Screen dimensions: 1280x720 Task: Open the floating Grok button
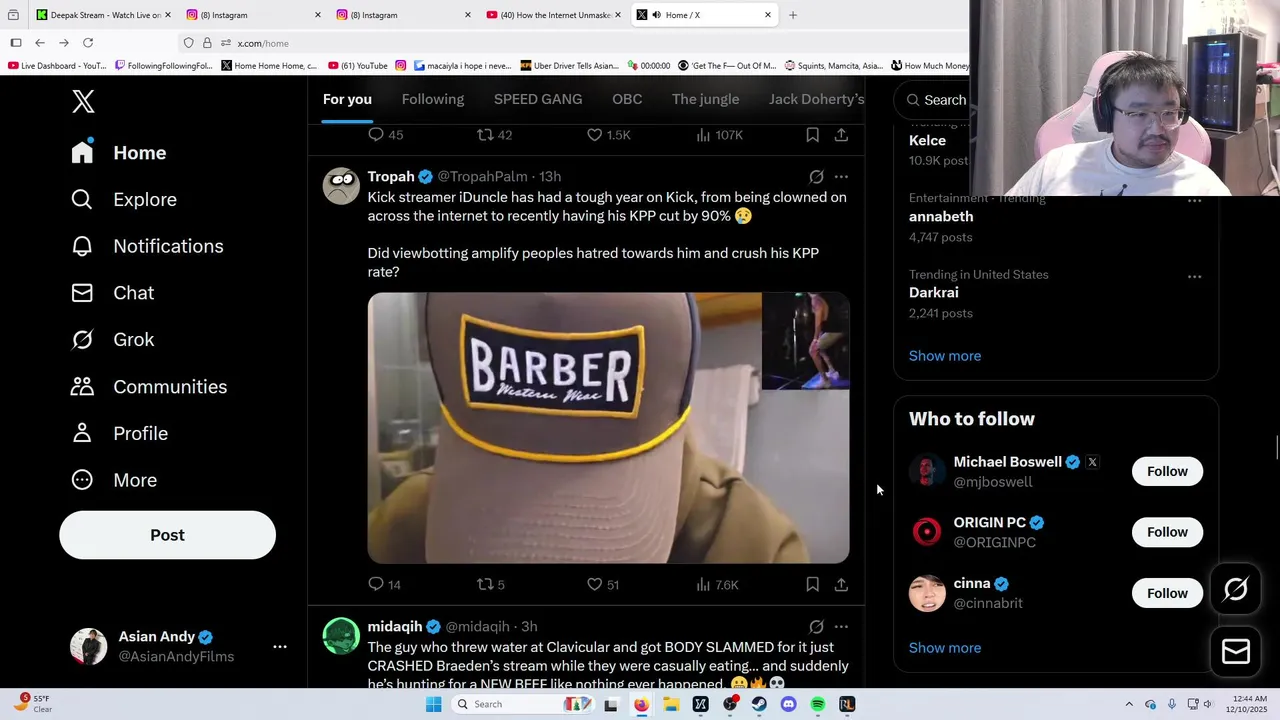point(1236,590)
